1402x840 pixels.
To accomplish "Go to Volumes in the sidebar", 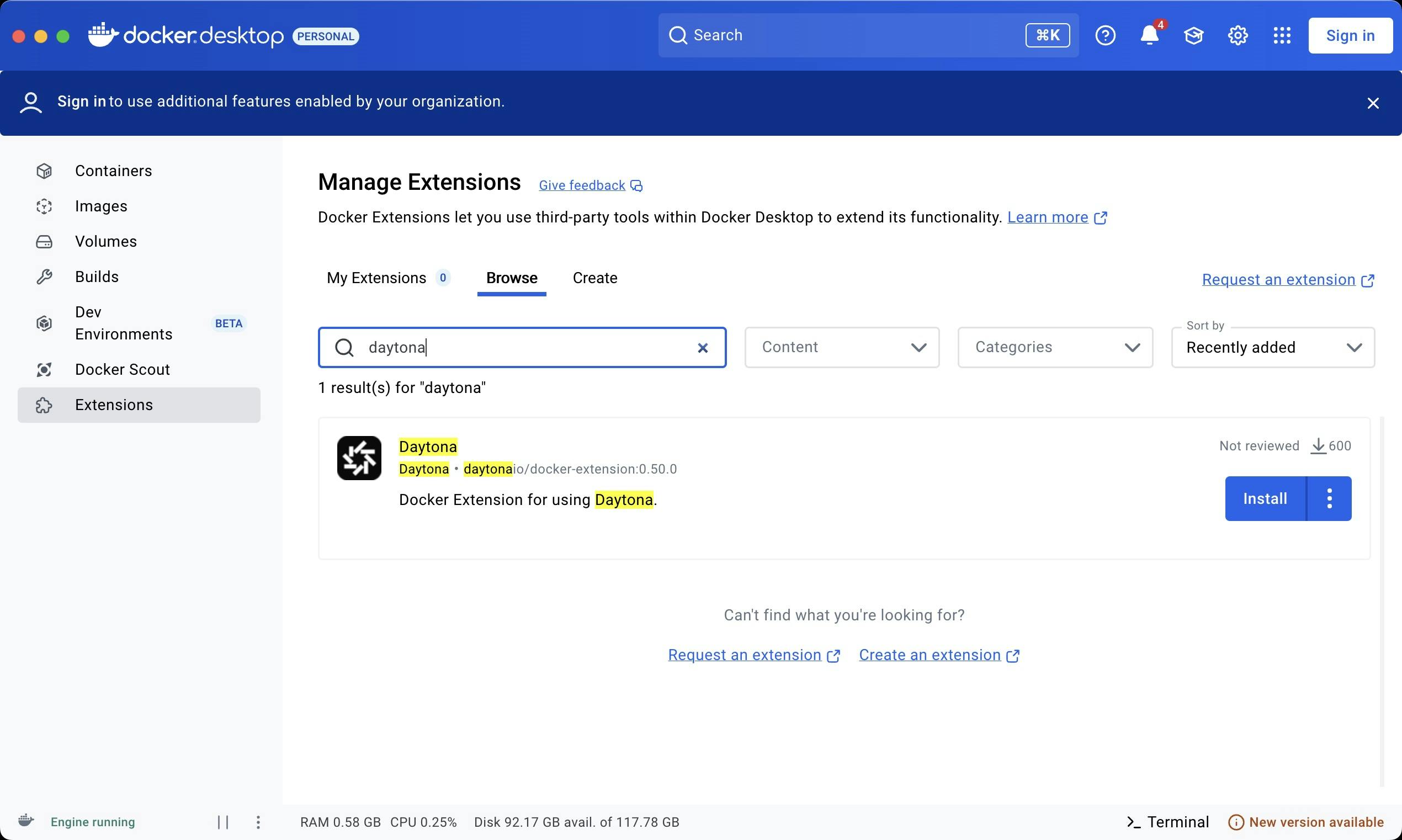I will [139, 242].
